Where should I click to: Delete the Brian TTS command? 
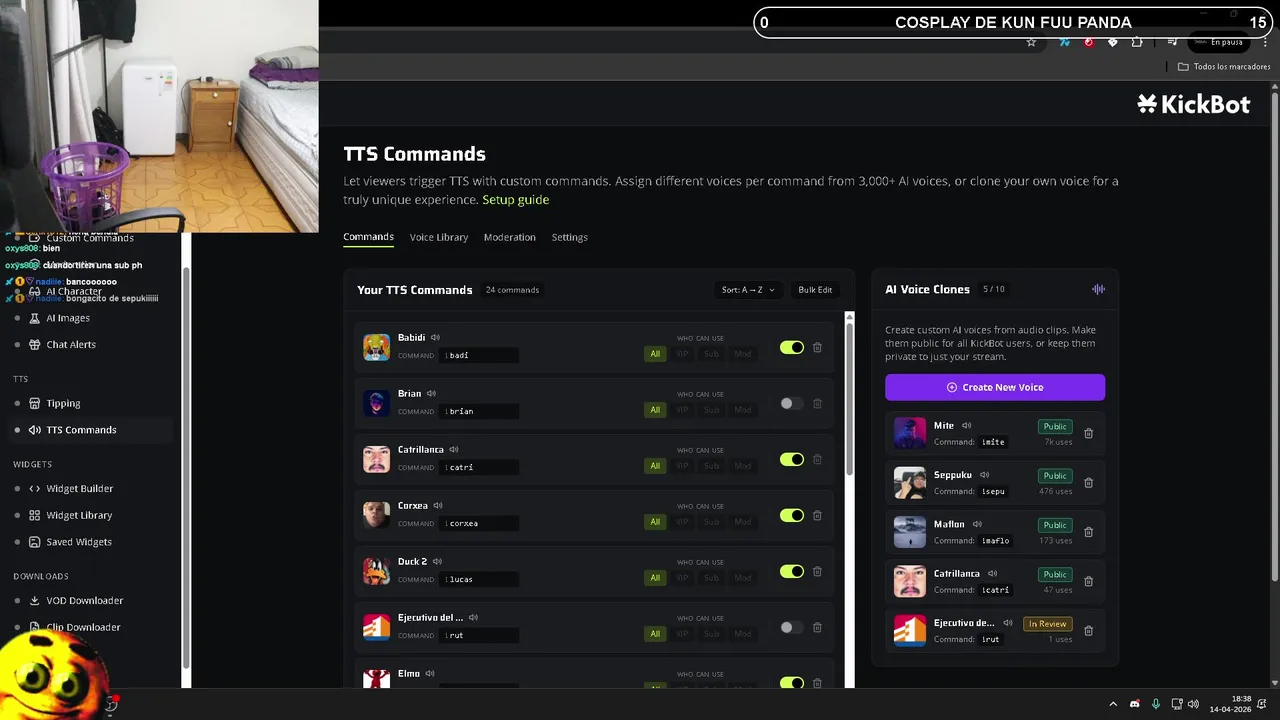(x=817, y=403)
